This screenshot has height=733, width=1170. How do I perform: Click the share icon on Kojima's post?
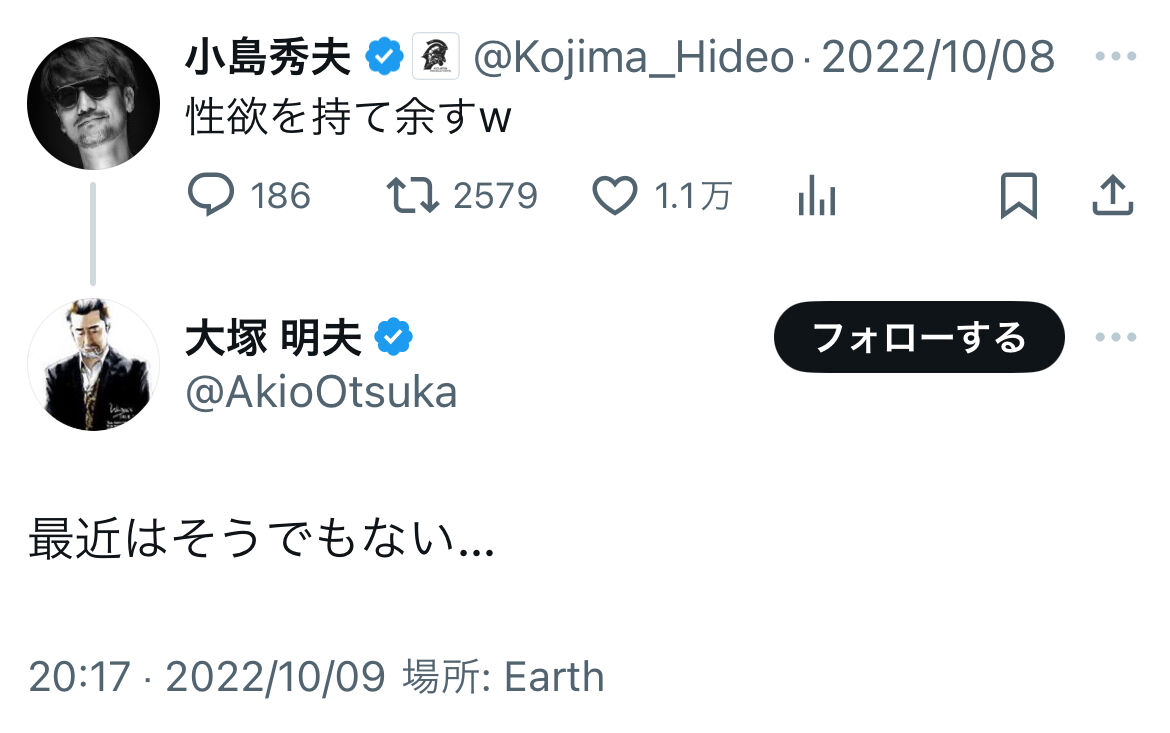[x=1112, y=196]
